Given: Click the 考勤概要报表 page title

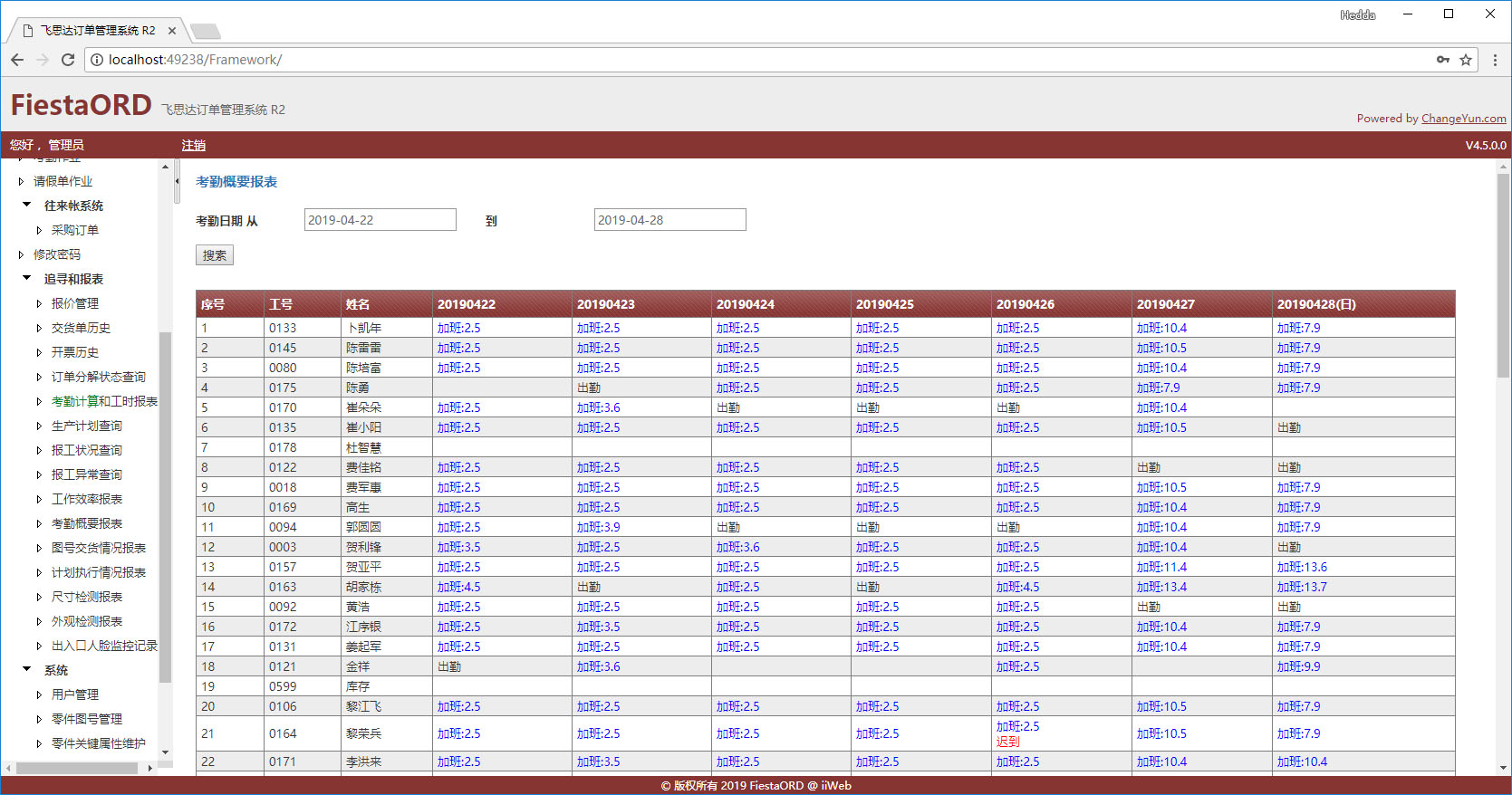Looking at the screenshot, I should 236,181.
